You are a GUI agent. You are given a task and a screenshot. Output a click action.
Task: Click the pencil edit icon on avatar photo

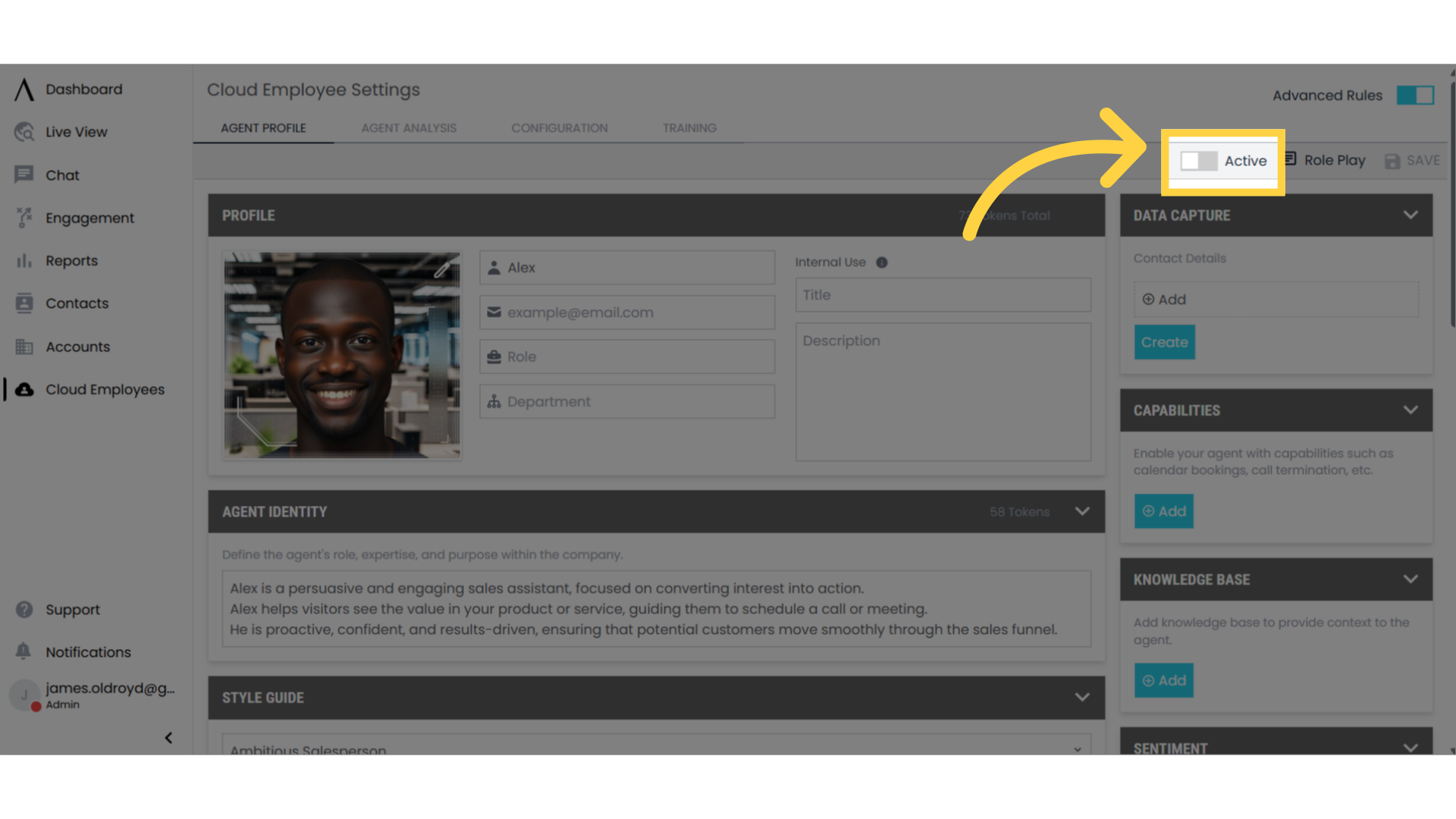coord(443,268)
